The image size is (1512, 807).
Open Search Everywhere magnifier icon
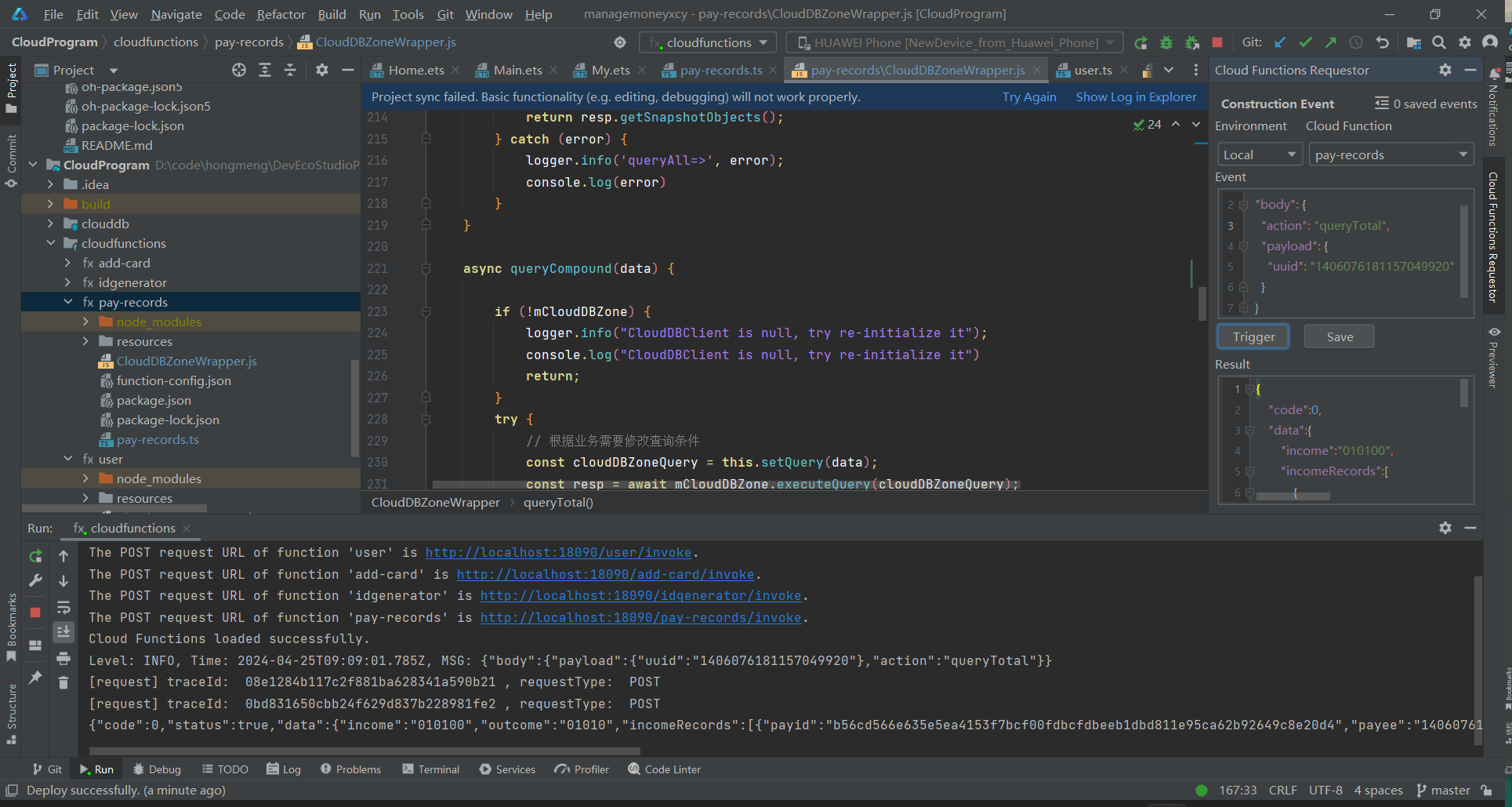[x=1439, y=42]
